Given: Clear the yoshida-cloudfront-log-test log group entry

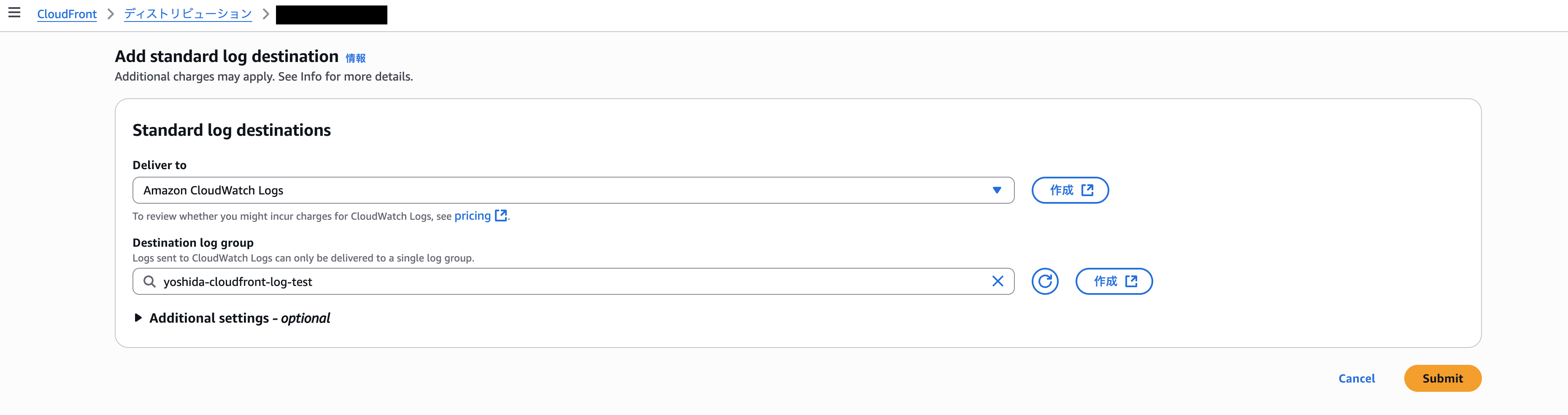Looking at the screenshot, I should 997,282.
